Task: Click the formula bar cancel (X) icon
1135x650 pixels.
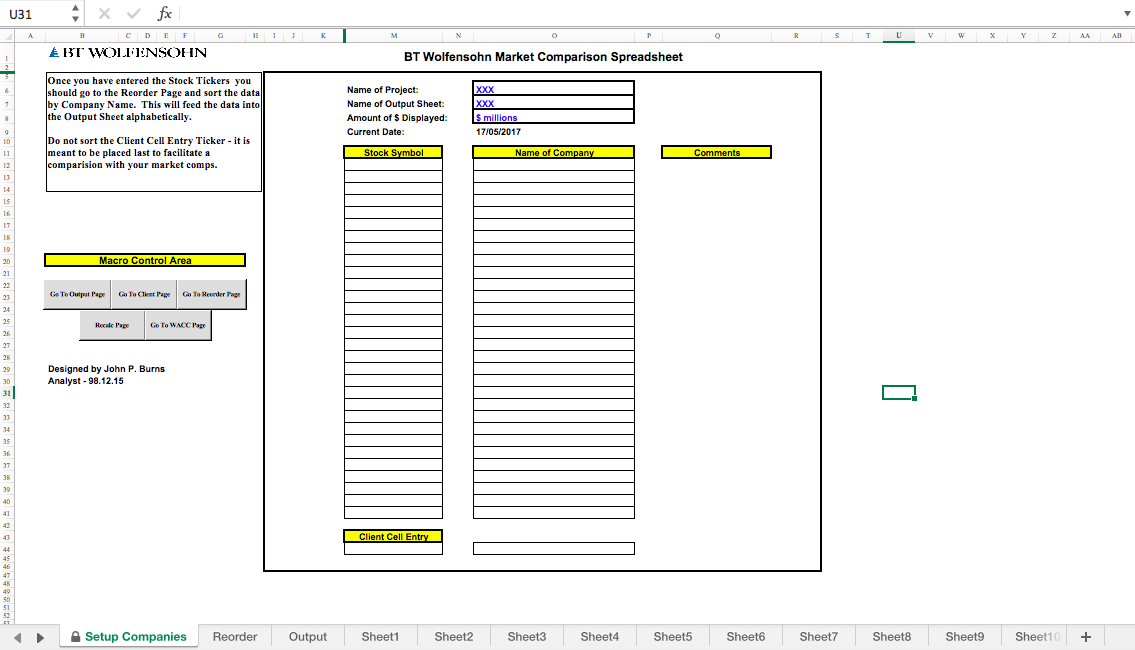Action: tap(104, 14)
